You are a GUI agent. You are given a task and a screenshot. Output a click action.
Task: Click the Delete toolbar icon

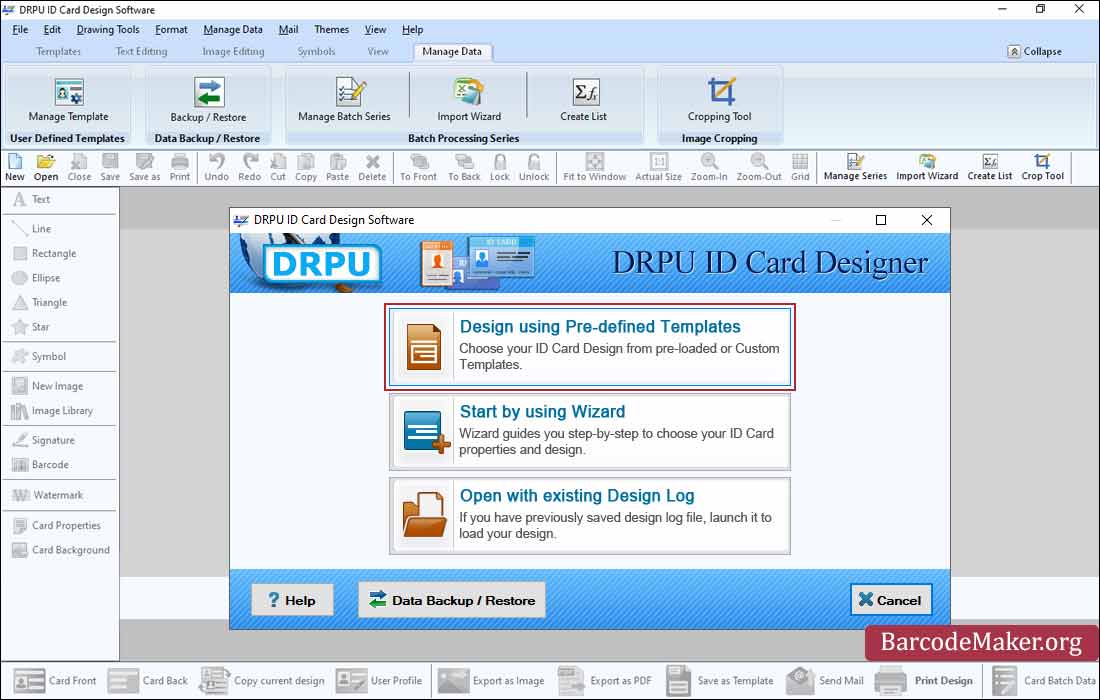pos(372,168)
